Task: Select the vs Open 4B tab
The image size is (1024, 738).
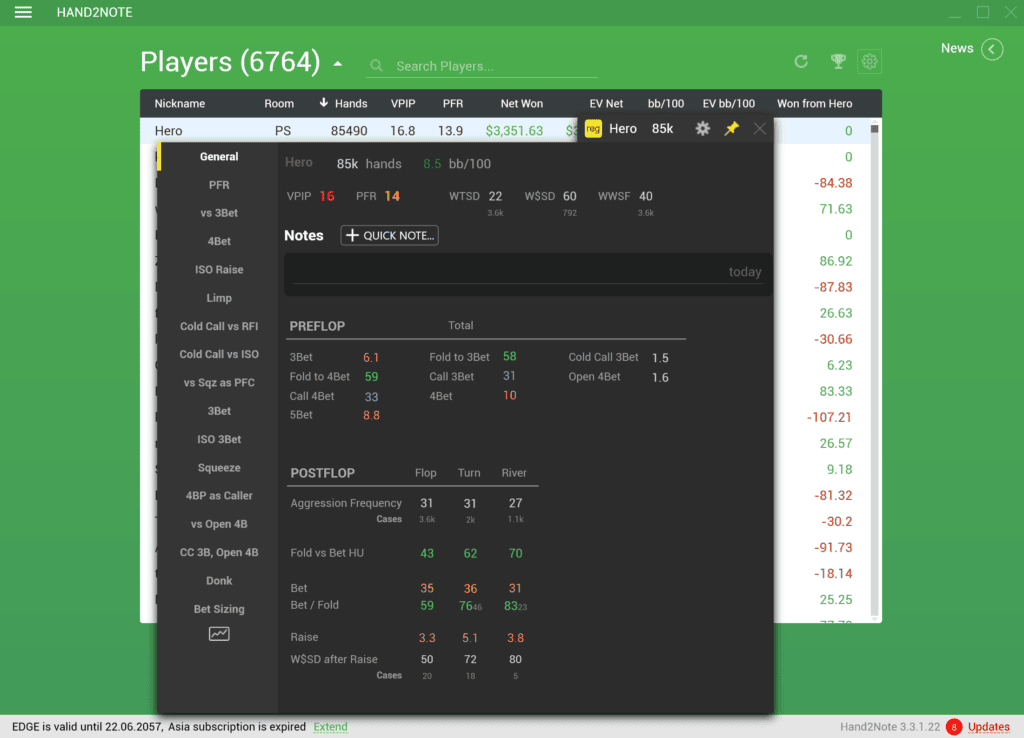Action: (x=219, y=524)
